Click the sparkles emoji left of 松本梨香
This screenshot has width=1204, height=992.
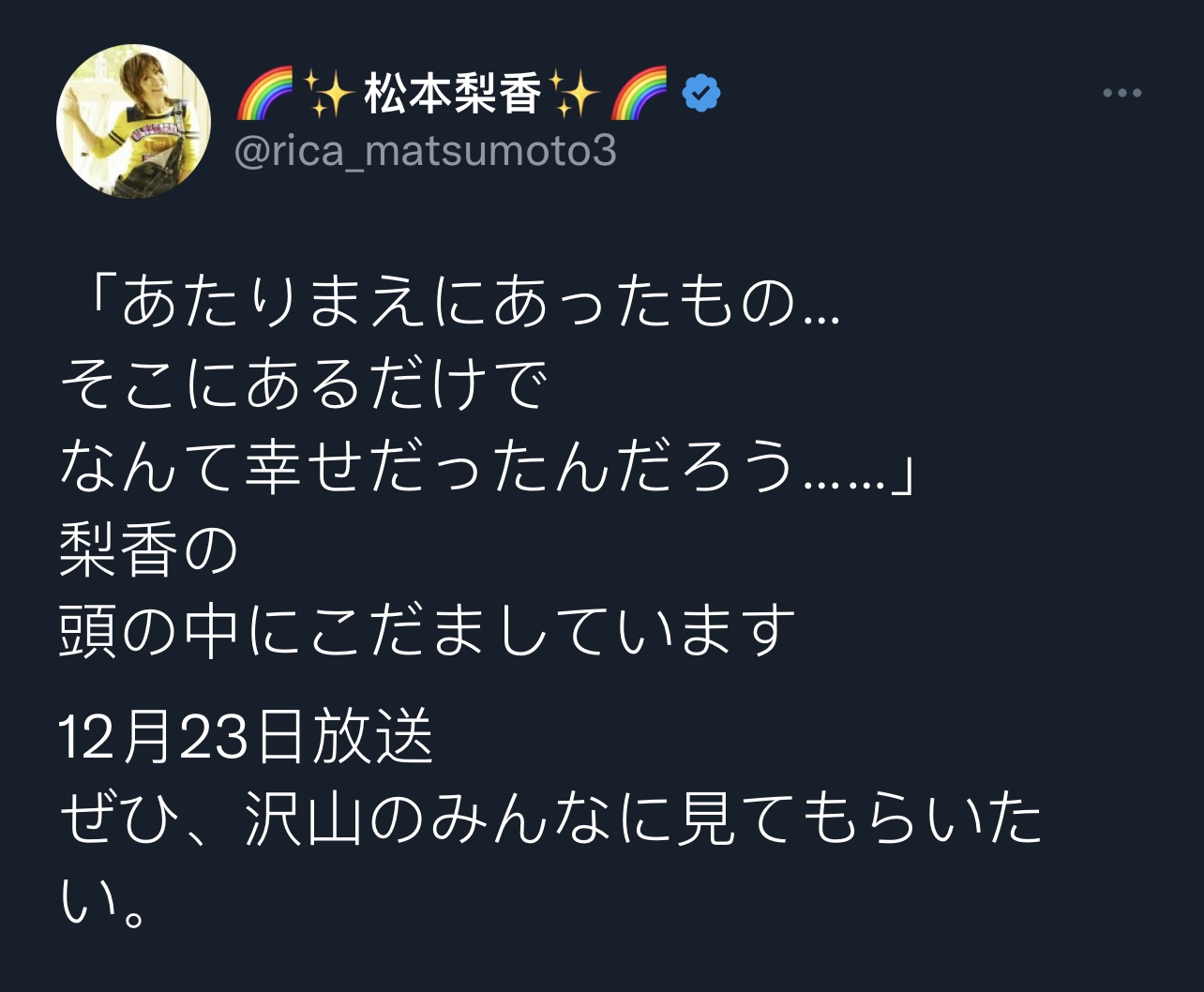tap(328, 93)
